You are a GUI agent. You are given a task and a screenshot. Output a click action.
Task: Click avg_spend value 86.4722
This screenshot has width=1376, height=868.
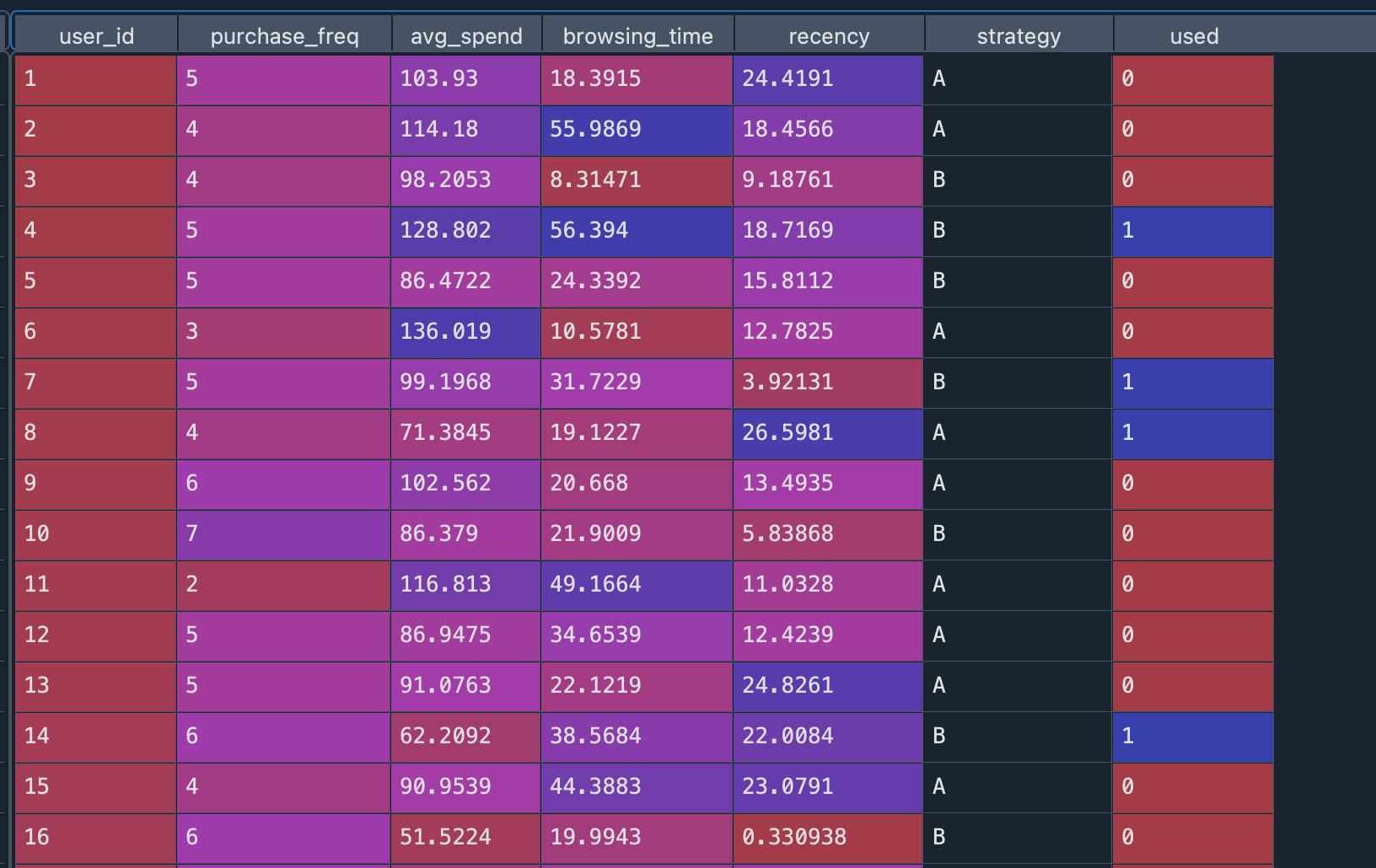465,282
